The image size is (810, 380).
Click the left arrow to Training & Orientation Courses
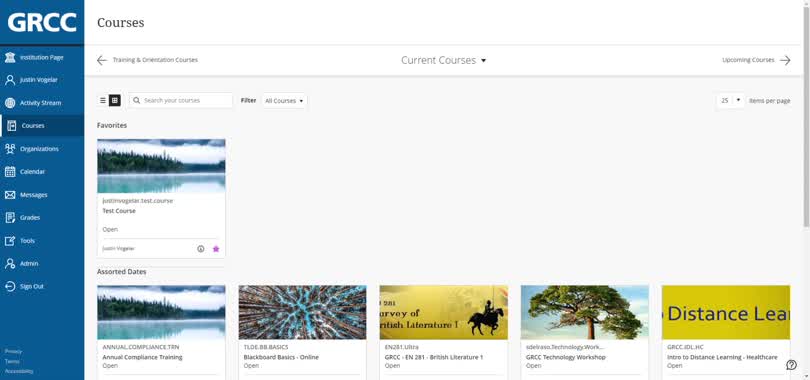(102, 60)
